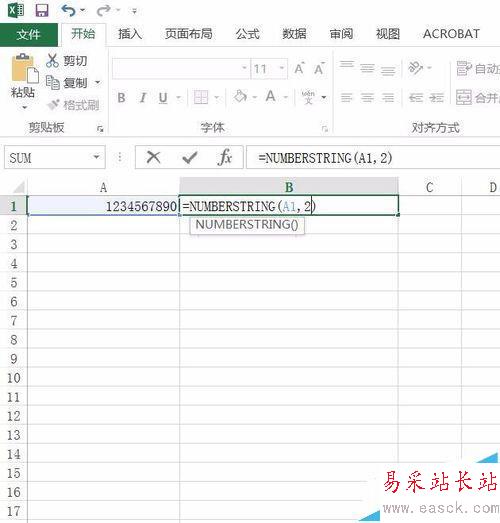Click the phonetic guide (wén) icon
This screenshot has height=523, width=500.
pyautogui.click(x=308, y=97)
